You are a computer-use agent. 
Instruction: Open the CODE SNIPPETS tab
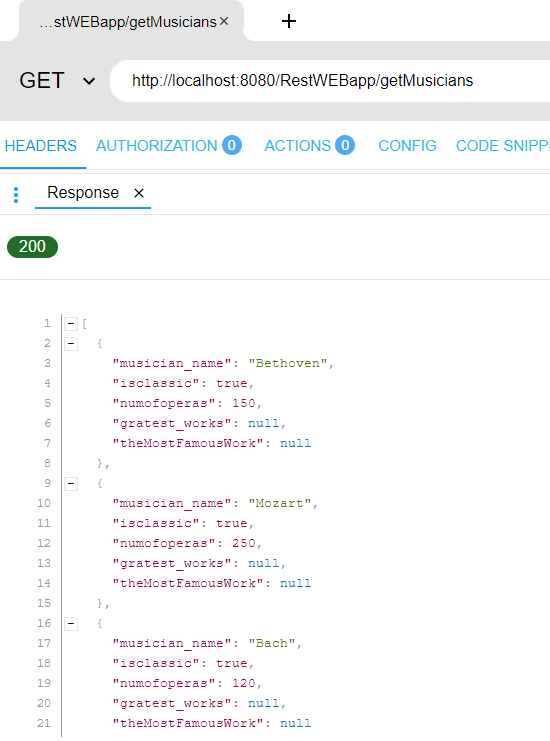coord(503,146)
